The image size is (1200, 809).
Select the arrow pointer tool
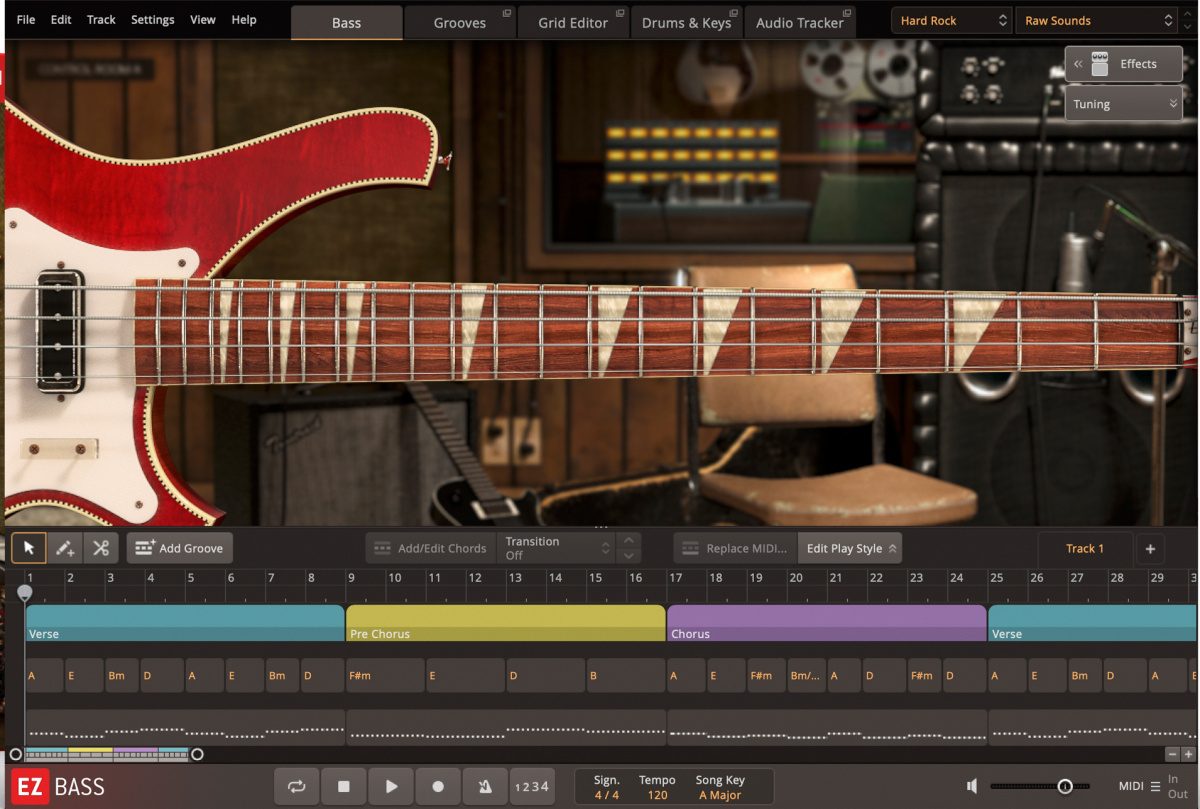coord(28,548)
